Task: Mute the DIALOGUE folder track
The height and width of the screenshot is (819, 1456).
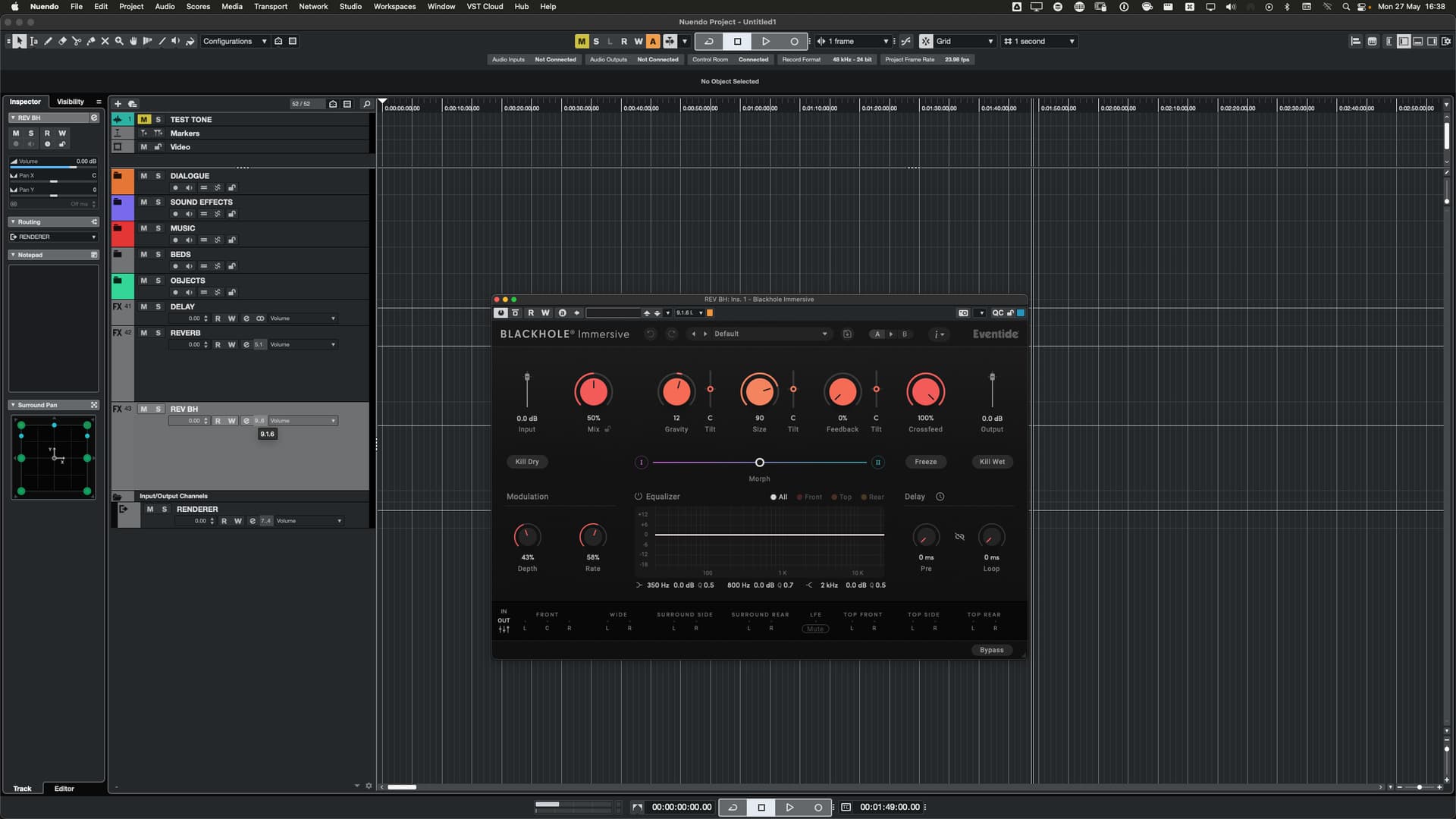Action: 143,176
